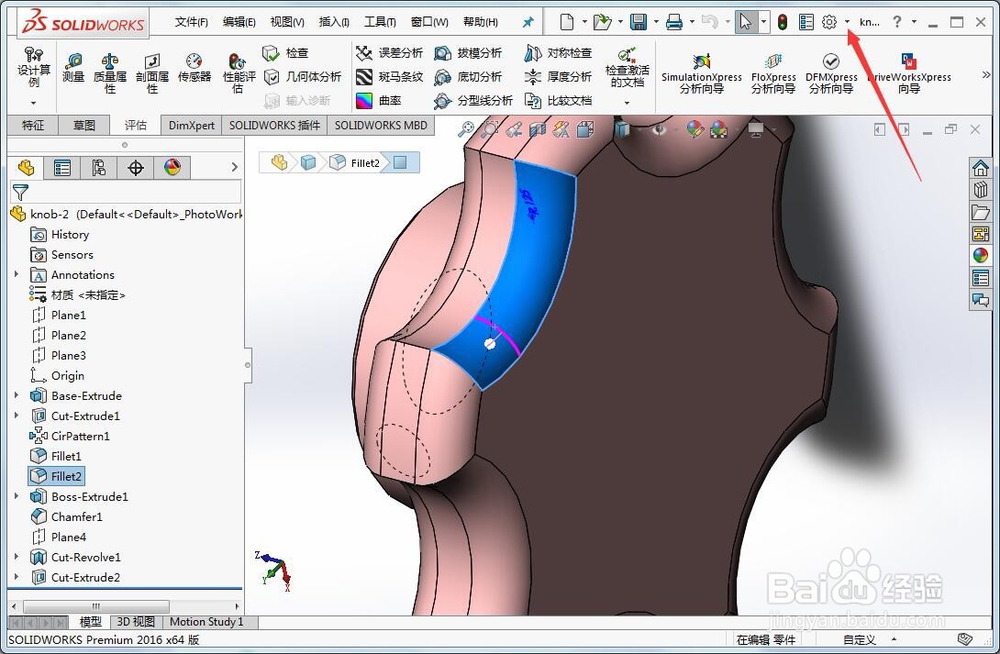This screenshot has width=1000, height=654.
Task: Open the 插入(I) menu
Action: [x=334, y=22]
